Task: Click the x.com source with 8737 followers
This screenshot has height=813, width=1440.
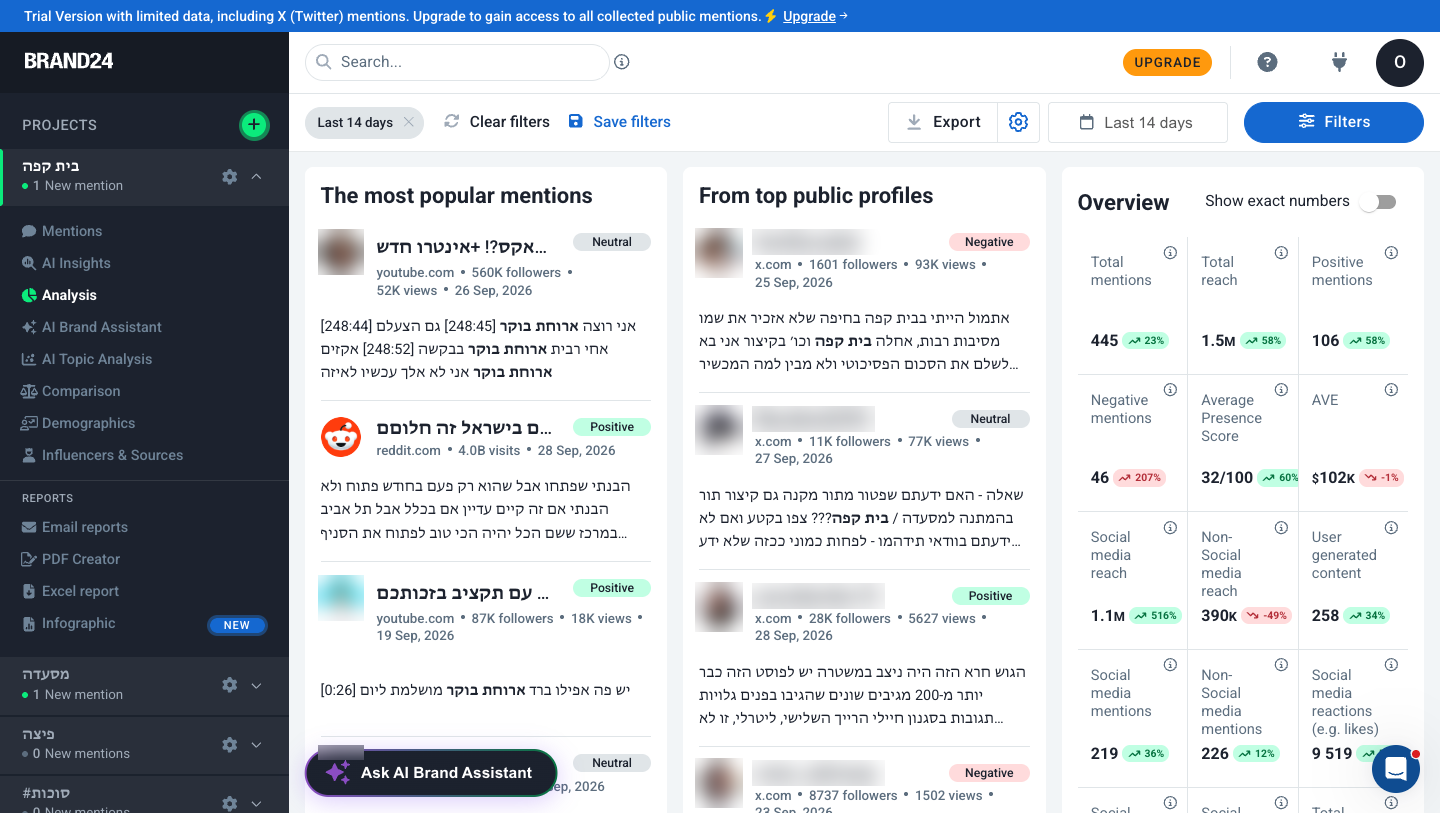Action: point(773,795)
